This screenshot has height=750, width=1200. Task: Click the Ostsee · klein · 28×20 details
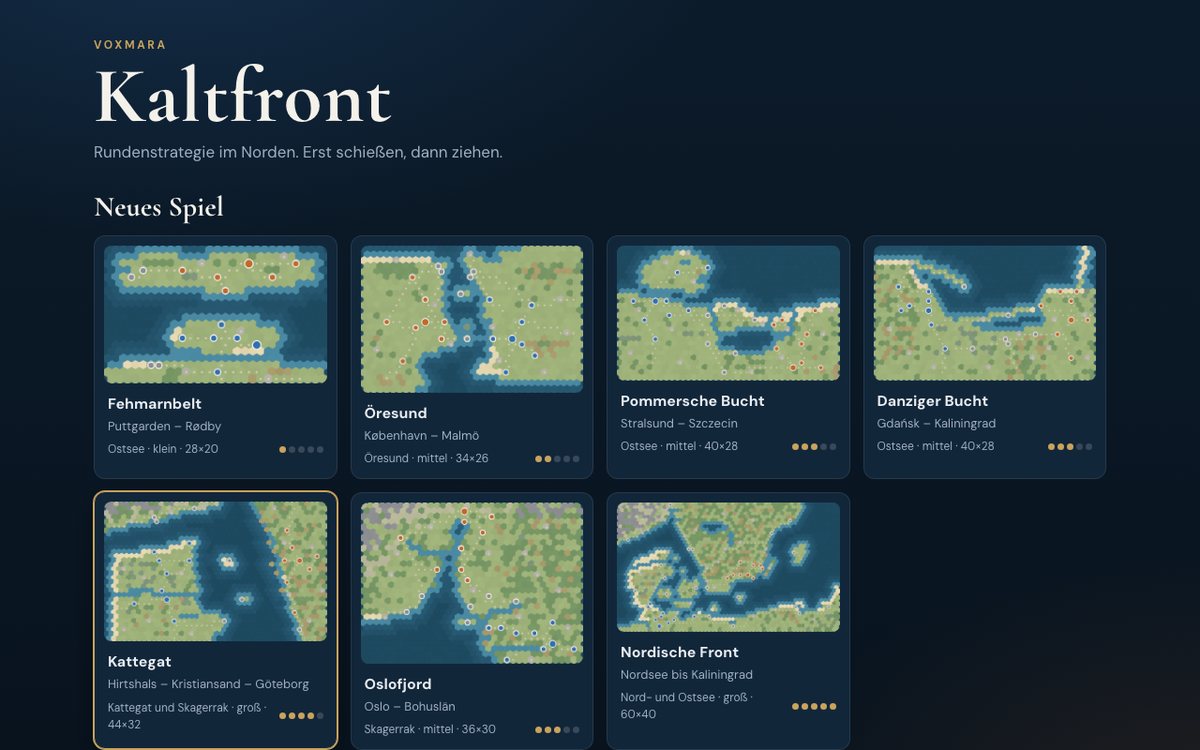(x=163, y=449)
